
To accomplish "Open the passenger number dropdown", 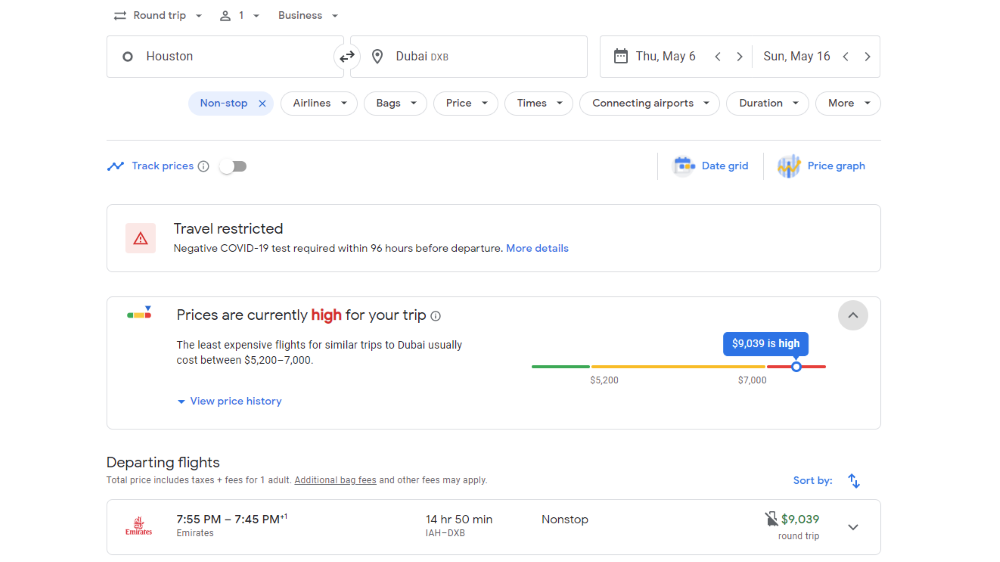I will (x=240, y=16).
